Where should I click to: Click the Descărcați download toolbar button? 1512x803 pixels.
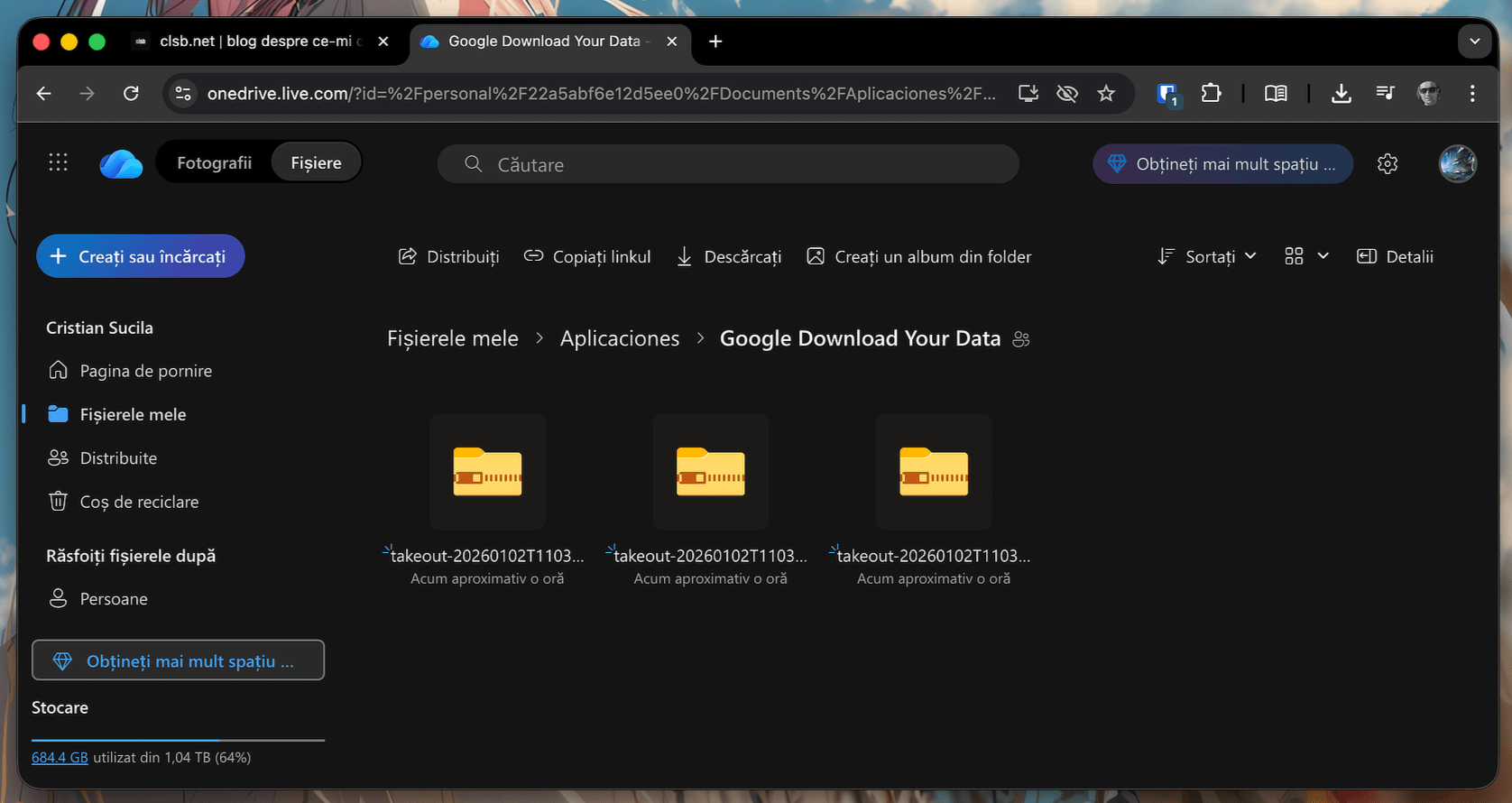coord(729,257)
